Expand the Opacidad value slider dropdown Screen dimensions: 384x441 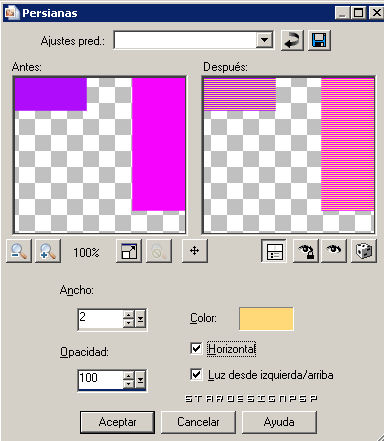140,380
